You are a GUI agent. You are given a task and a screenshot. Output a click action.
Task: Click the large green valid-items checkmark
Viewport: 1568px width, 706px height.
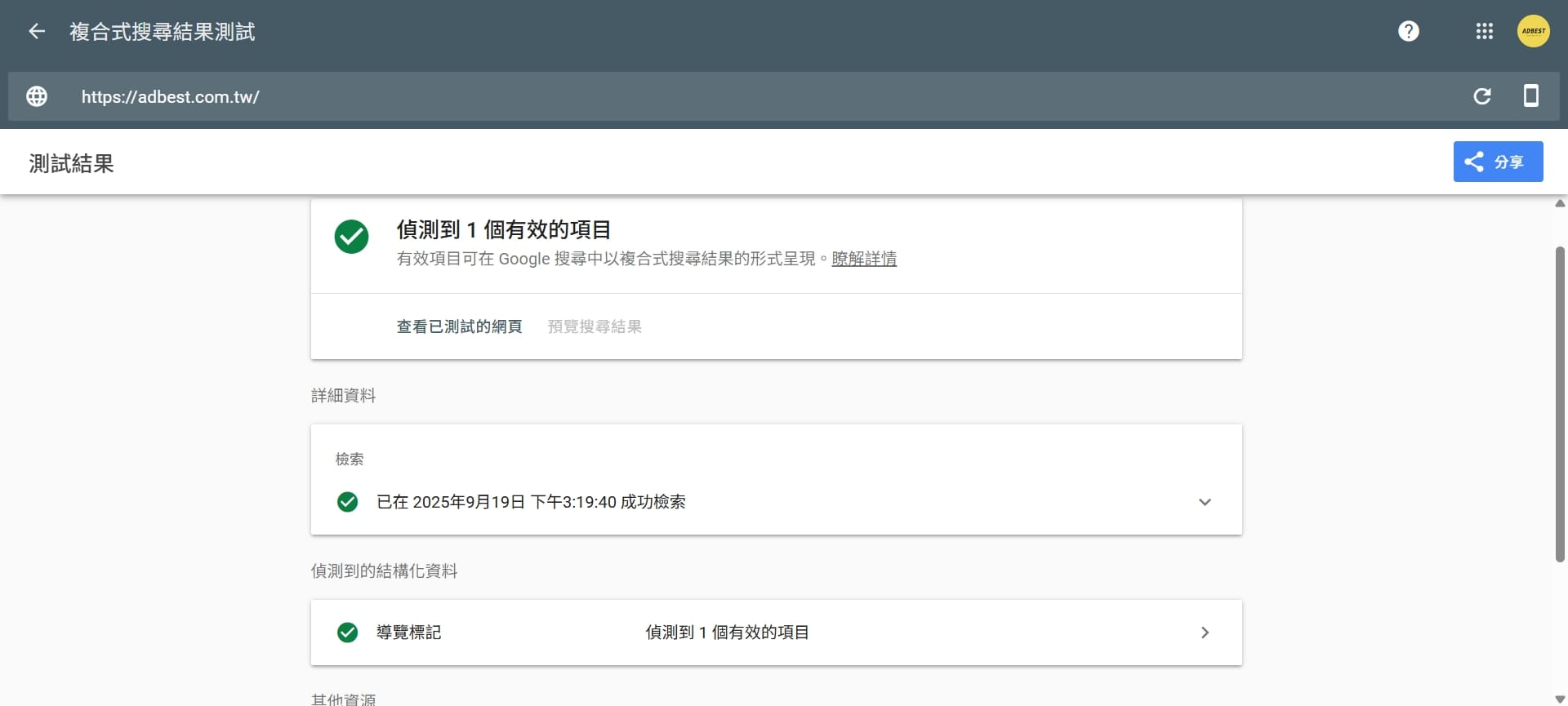coord(351,237)
